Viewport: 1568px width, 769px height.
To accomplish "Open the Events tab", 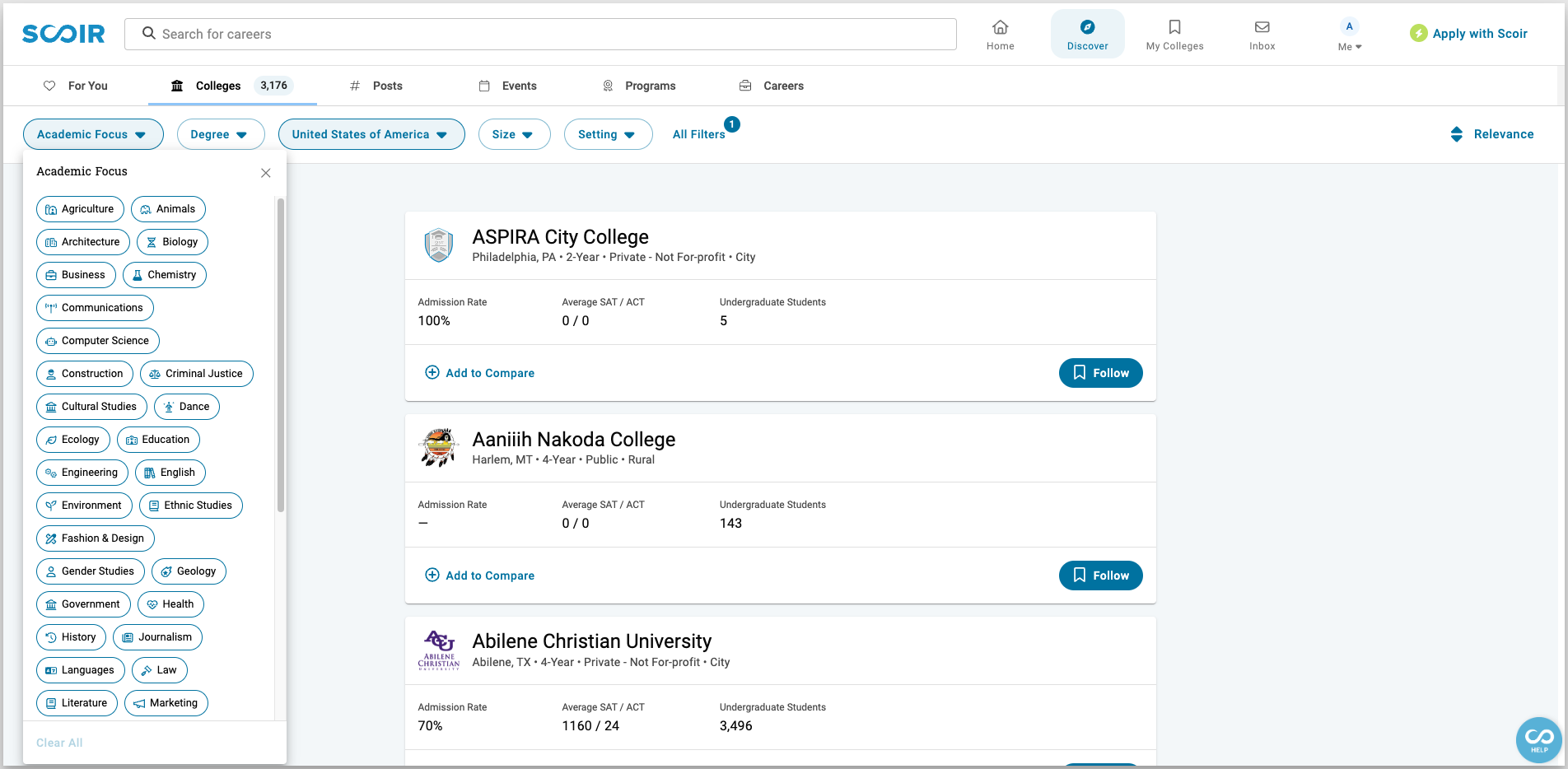I will click(x=508, y=86).
